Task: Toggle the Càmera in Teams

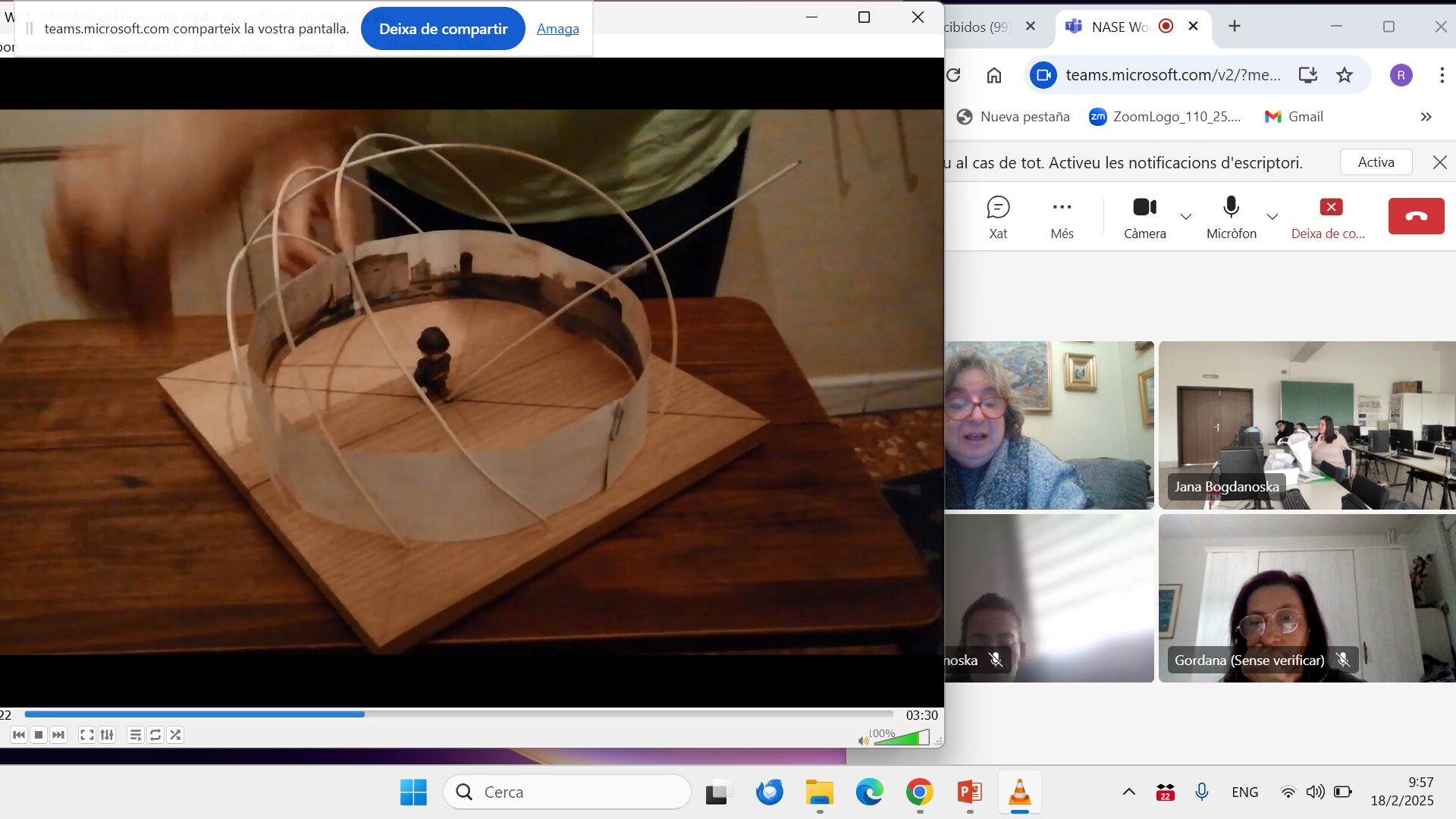Action: [1144, 218]
